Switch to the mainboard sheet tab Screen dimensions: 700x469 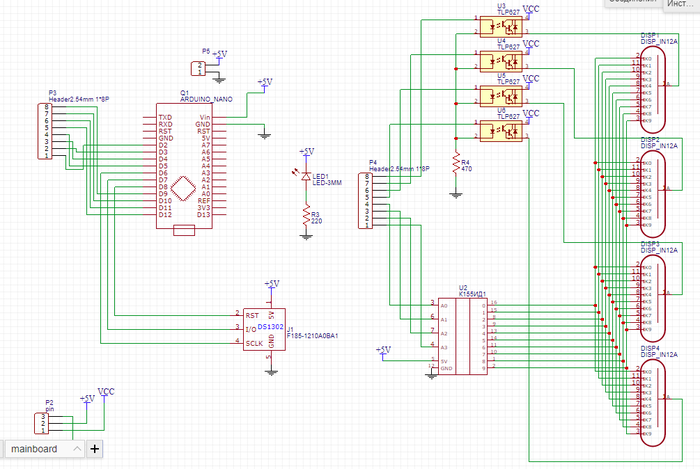point(36,450)
